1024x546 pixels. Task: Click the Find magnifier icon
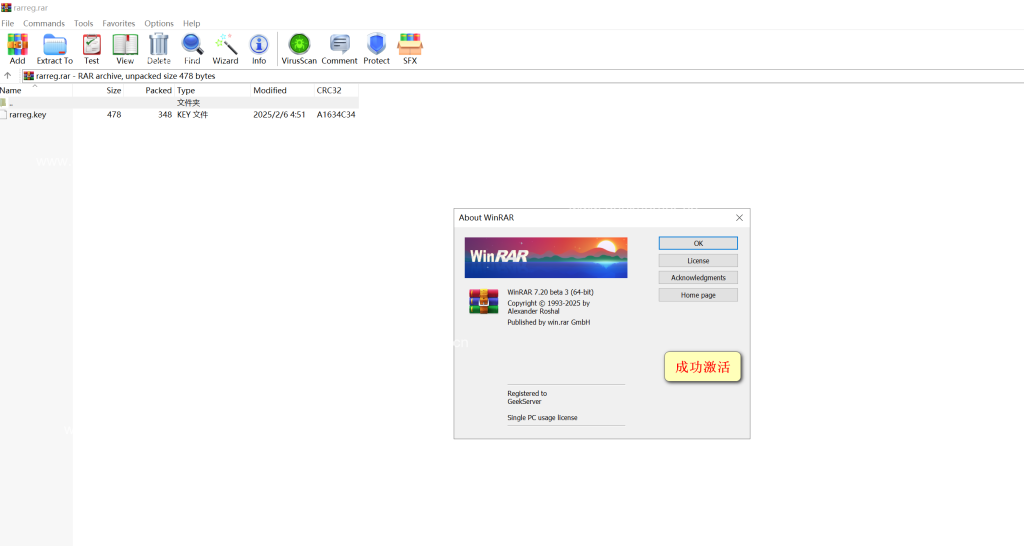tap(192, 46)
